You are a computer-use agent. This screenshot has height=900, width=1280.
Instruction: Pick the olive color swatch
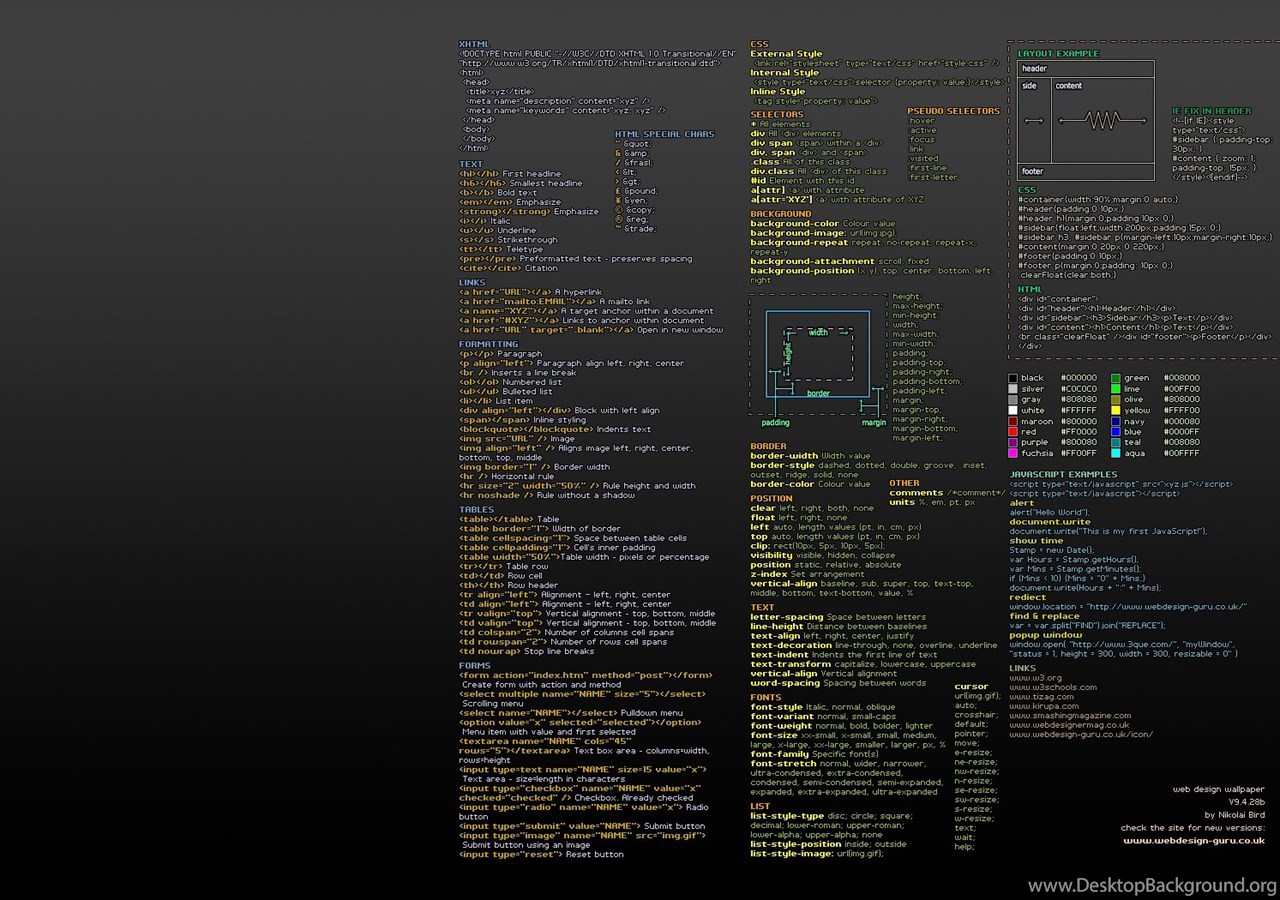(1116, 399)
